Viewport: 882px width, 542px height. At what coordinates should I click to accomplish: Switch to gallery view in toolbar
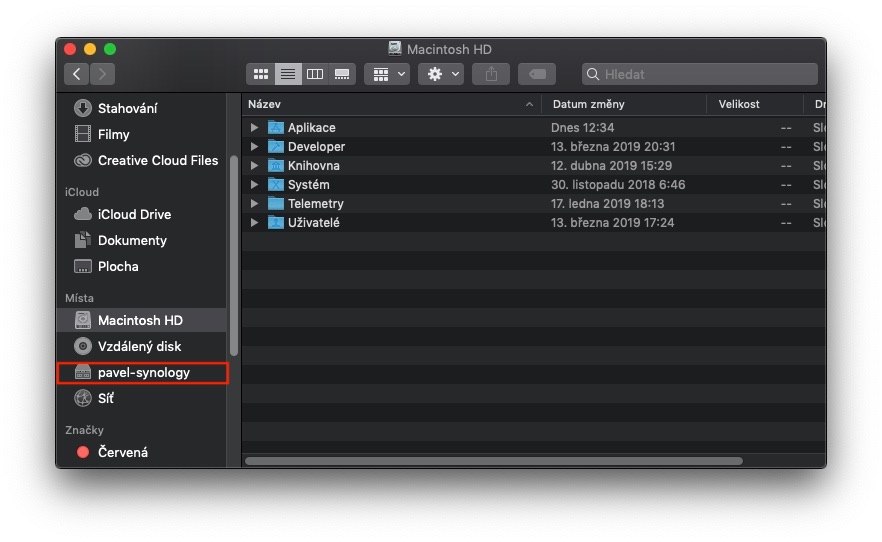click(x=342, y=74)
